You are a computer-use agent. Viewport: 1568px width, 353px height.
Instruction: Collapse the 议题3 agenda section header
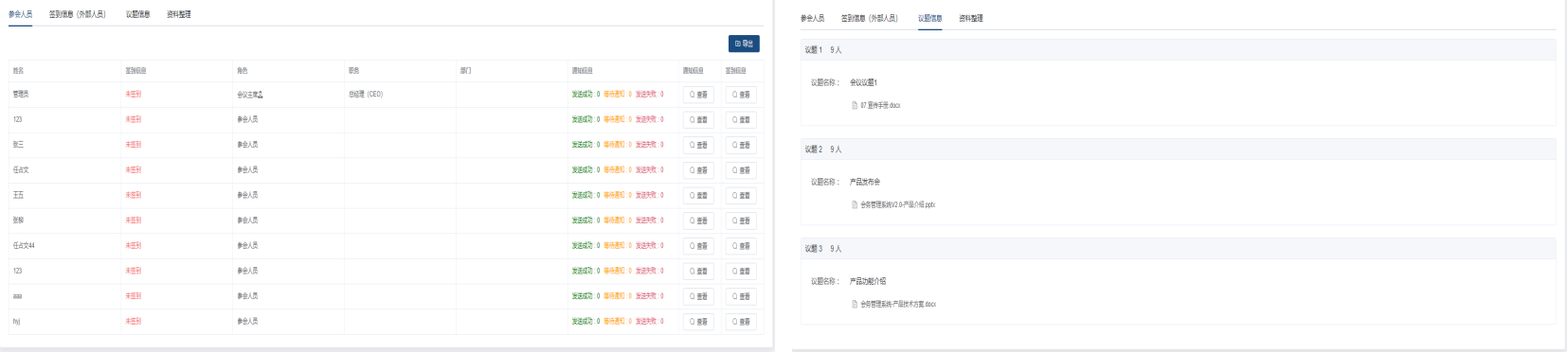coord(1178,249)
